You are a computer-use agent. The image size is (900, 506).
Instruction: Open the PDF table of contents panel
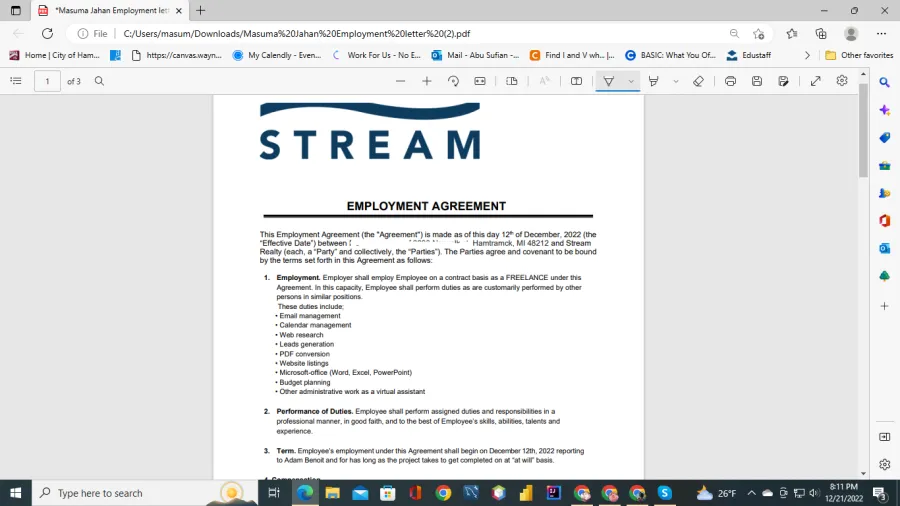15,81
